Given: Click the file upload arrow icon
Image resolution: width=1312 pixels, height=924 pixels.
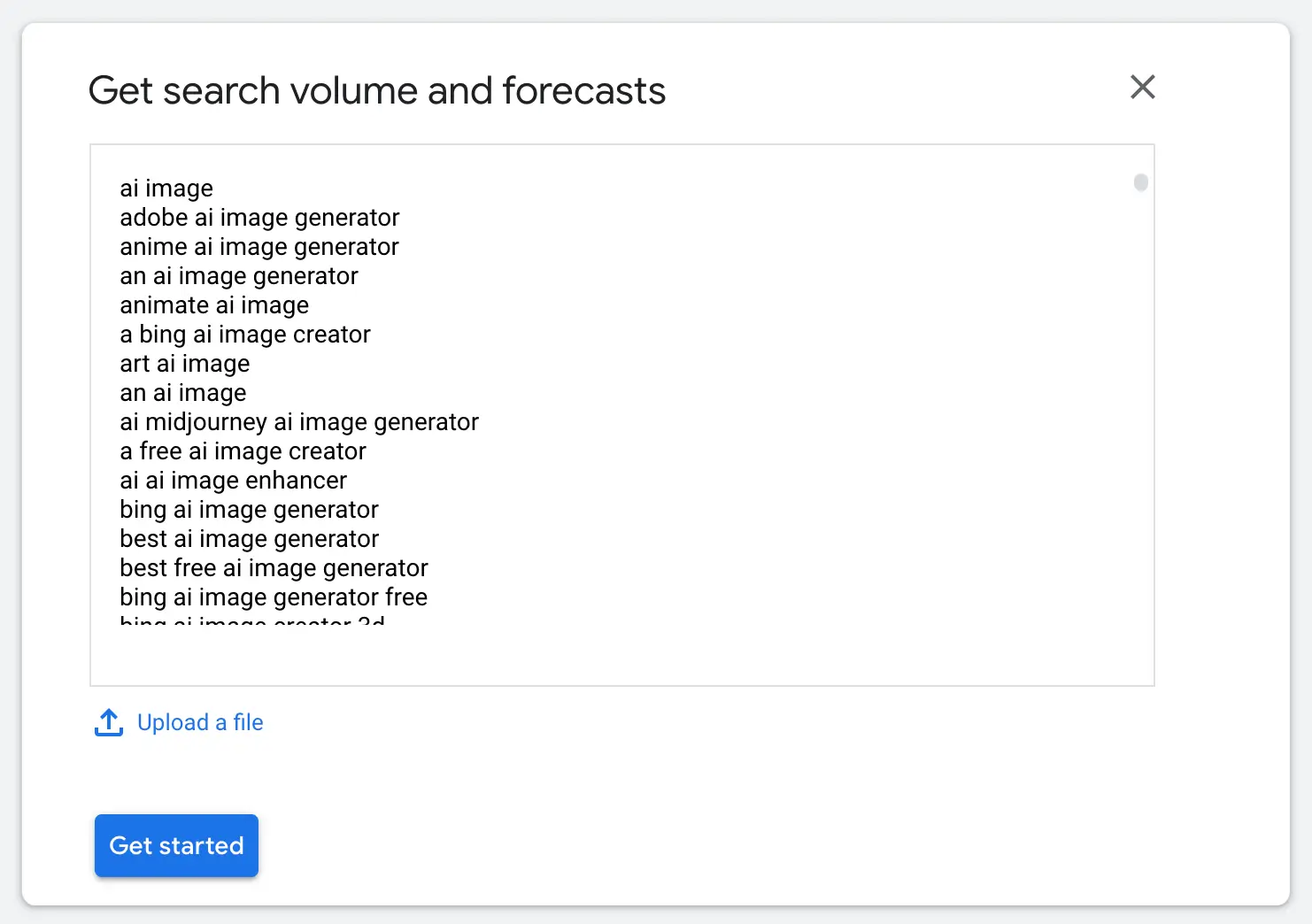Looking at the screenshot, I should (x=108, y=722).
